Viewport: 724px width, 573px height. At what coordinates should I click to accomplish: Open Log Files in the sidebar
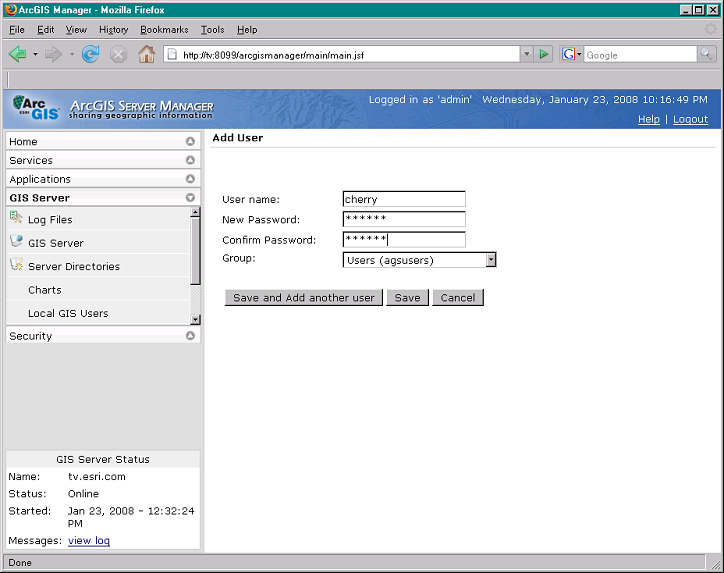point(50,220)
